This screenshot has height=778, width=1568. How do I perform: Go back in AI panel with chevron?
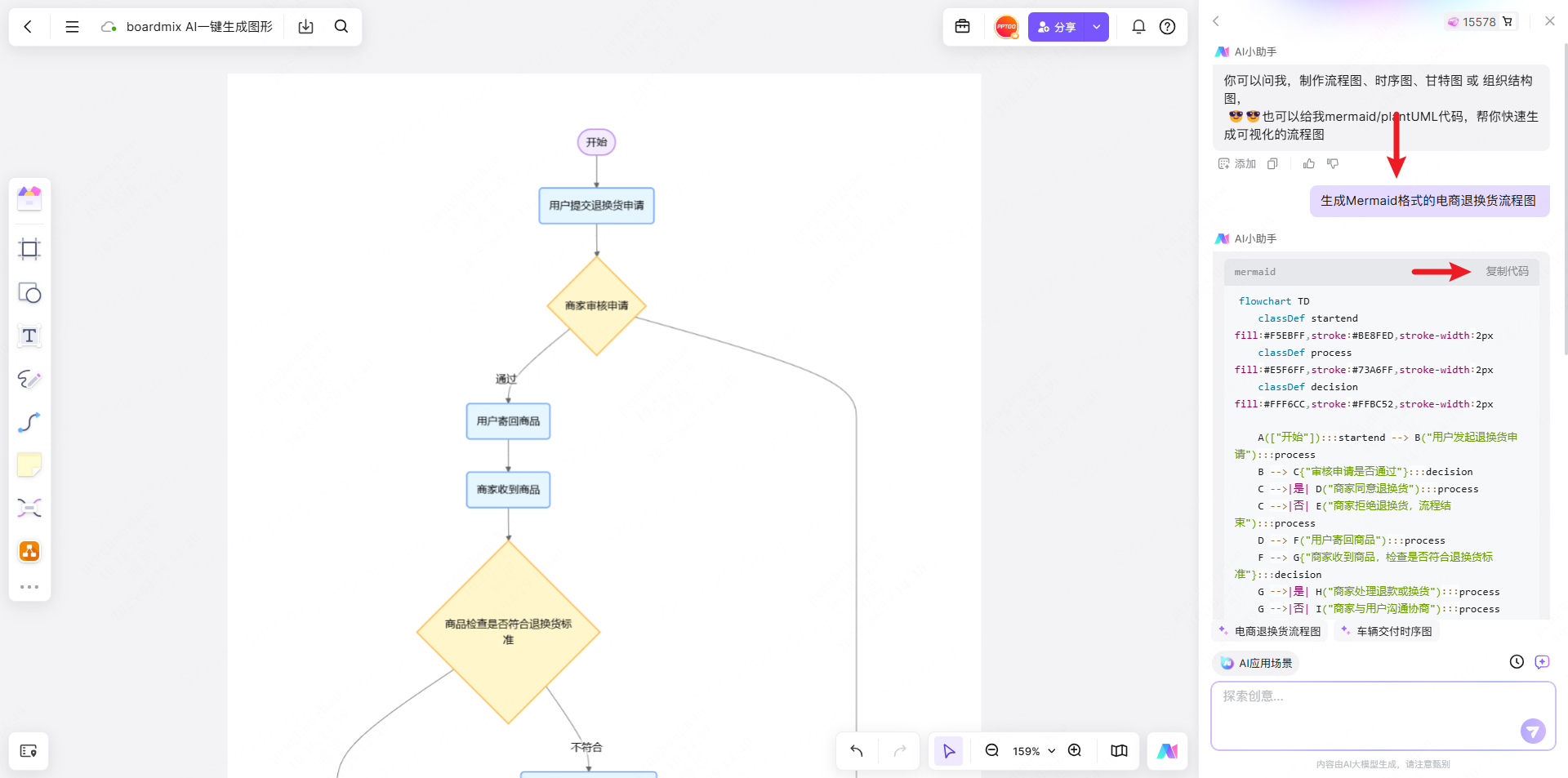[1216, 21]
